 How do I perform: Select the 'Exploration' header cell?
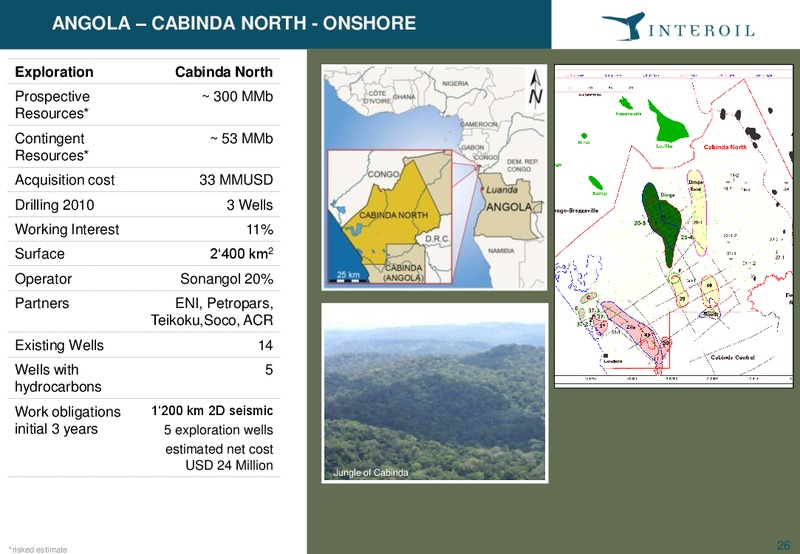pyautogui.click(x=54, y=72)
